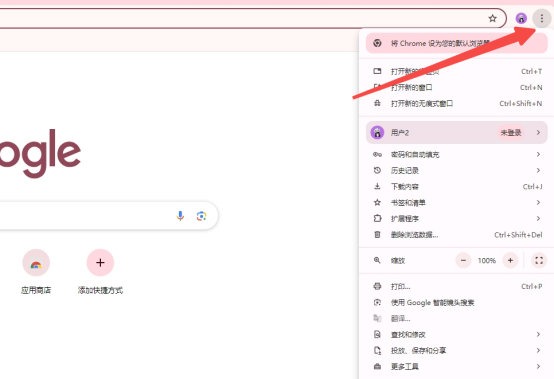
Task: Open the 应用商店 shortcut tile
Action: pos(36,271)
